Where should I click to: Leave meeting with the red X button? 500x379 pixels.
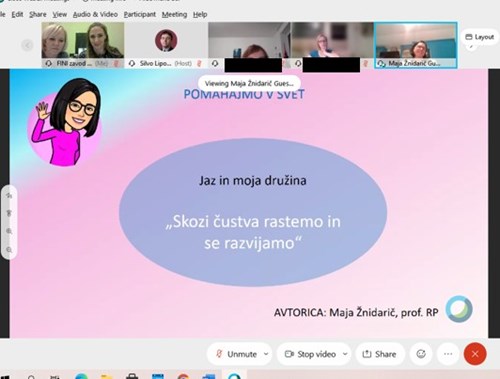475,354
